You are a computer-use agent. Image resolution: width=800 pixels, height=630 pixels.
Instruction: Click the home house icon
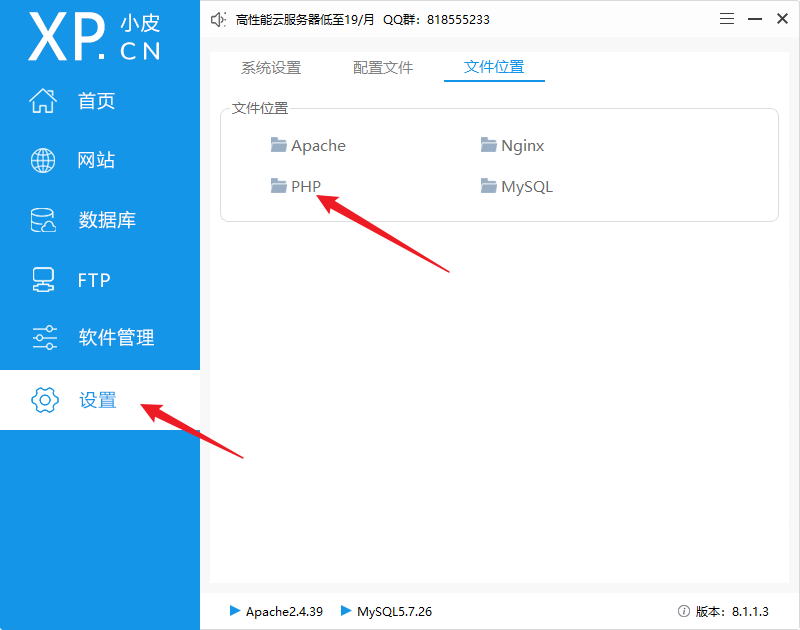pyautogui.click(x=43, y=100)
